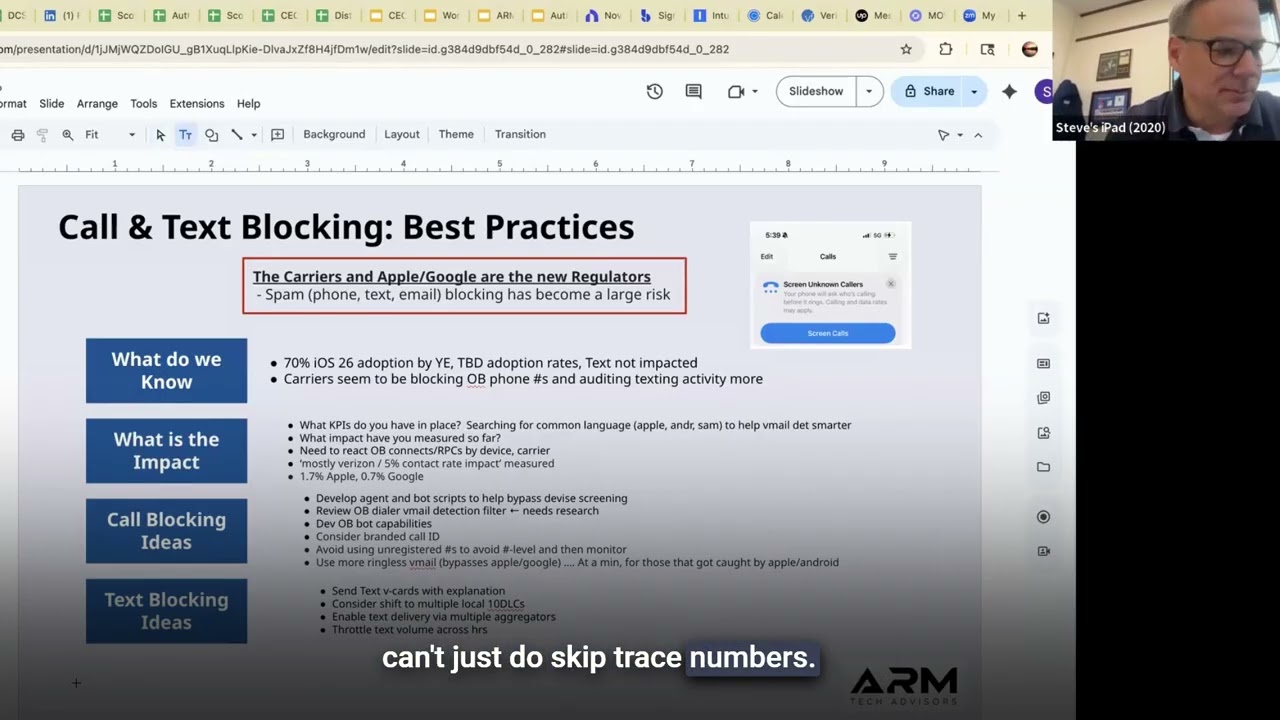This screenshot has width=1280, height=720.
Task: Click the horizontal ruler above slide
Action: point(500,164)
